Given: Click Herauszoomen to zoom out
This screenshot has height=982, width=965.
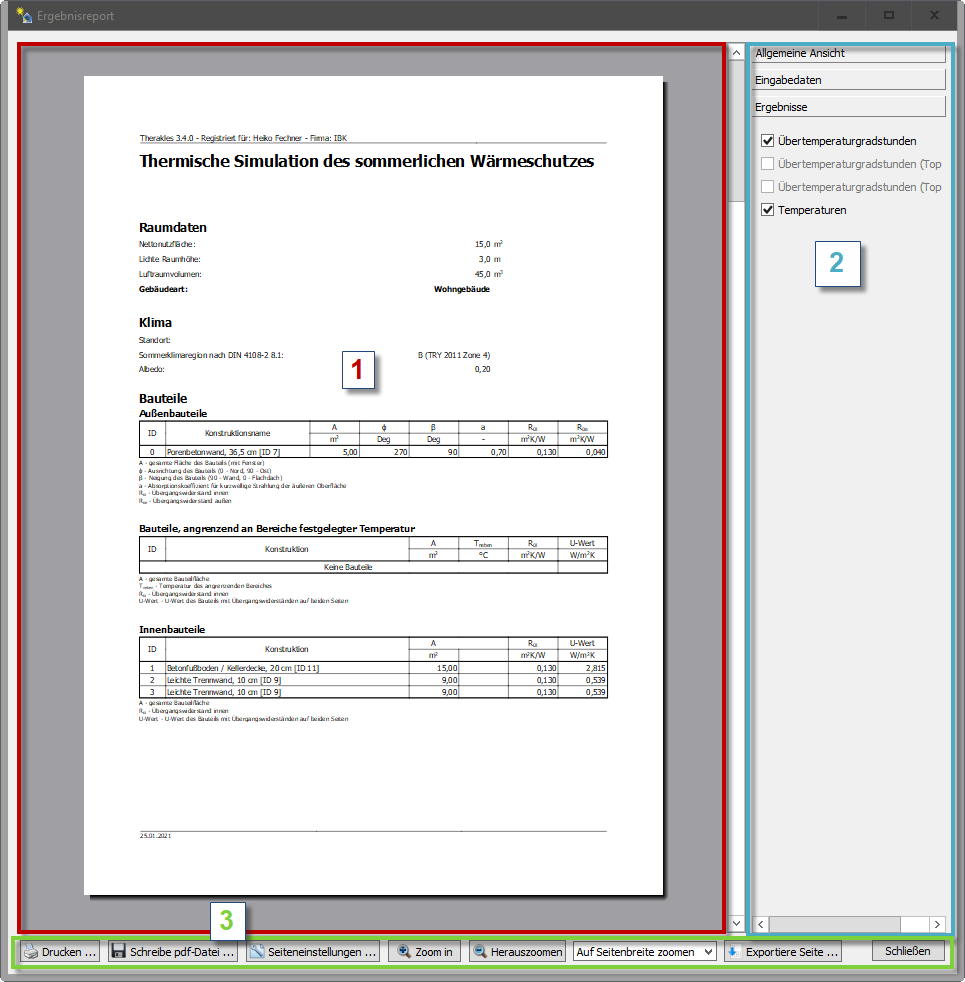Looking at the screenshot, I should click(517, 951).
